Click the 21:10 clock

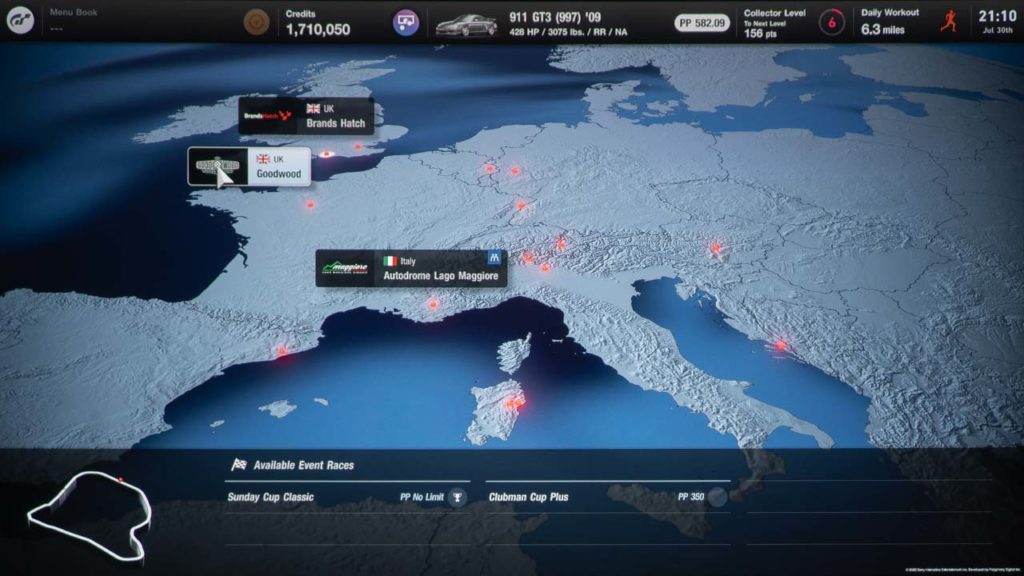coord(997,16)
